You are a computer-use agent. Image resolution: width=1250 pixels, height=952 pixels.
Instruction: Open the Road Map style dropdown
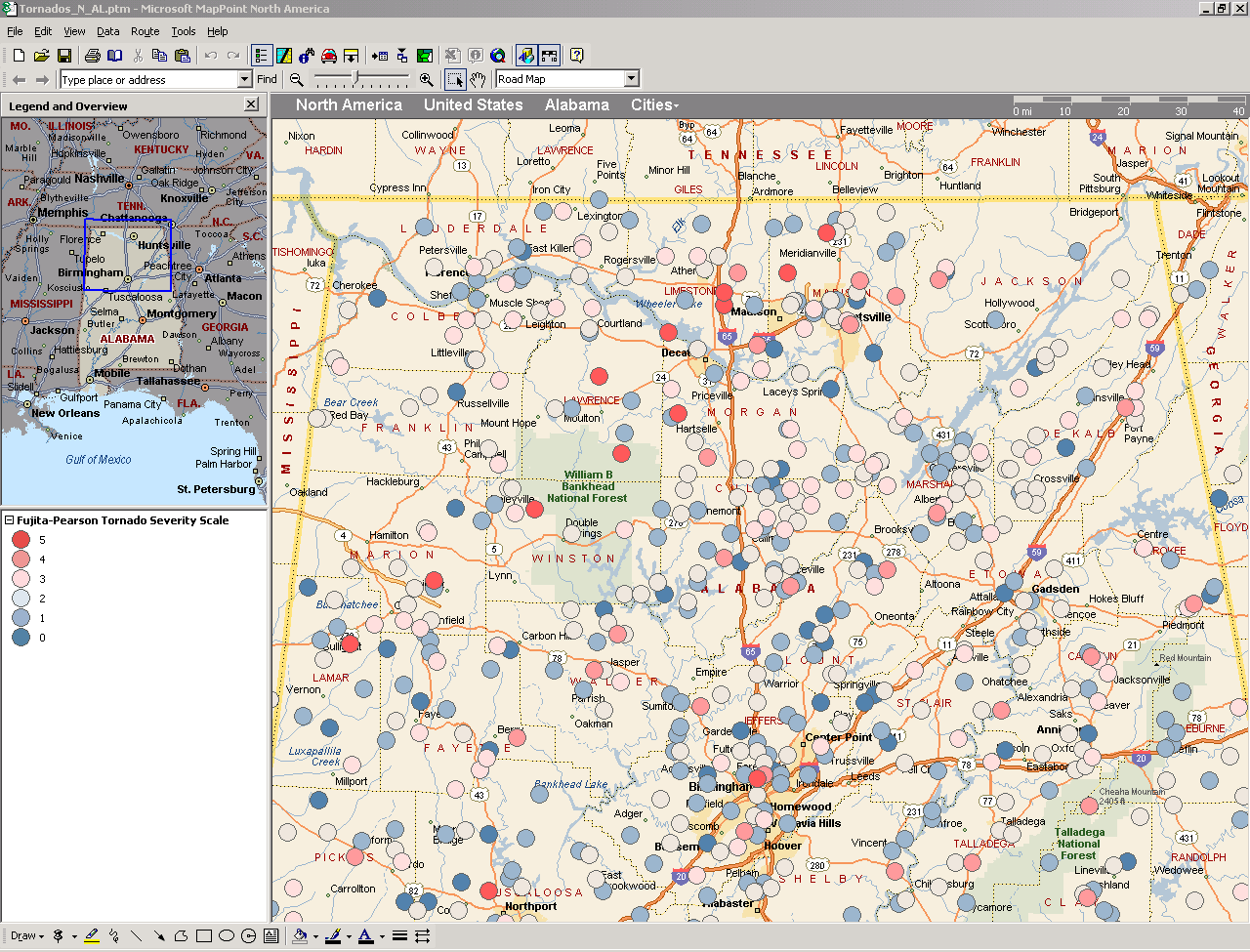631,79
